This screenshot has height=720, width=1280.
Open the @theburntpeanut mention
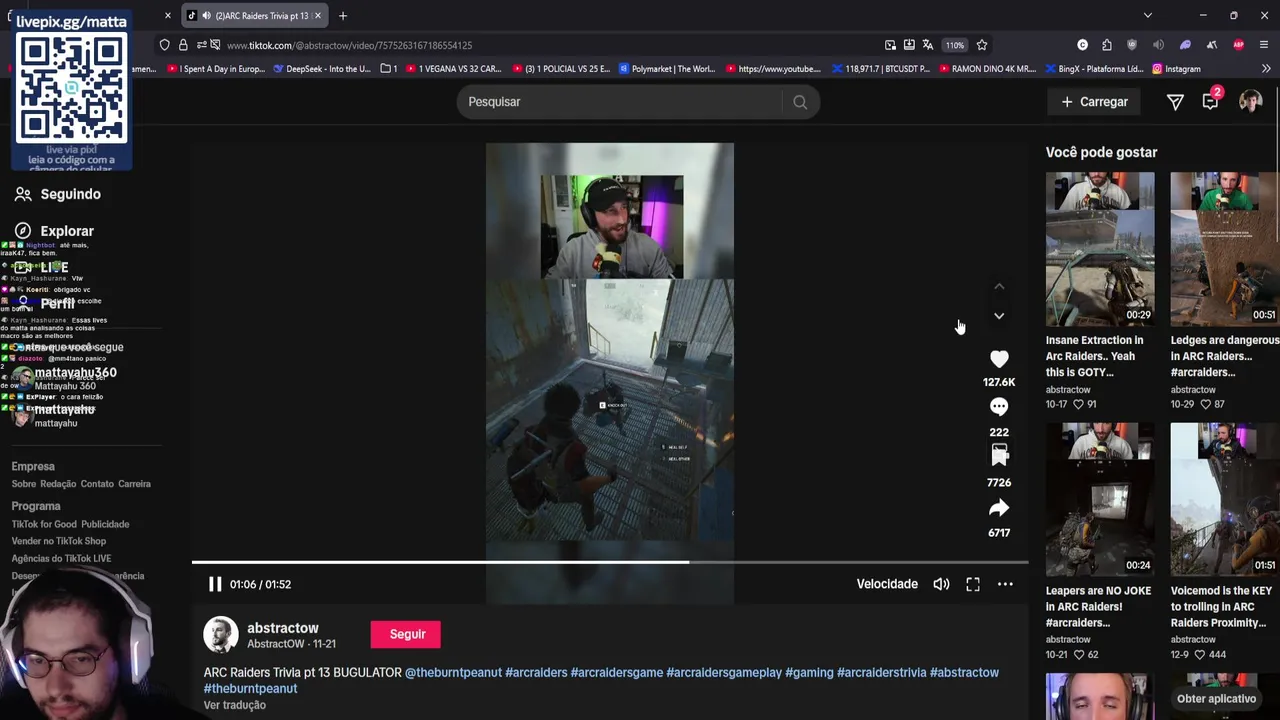tap(453, 672)
